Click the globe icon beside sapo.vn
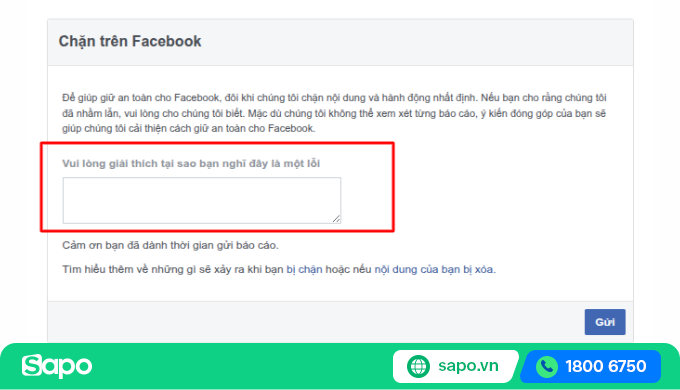Viewport: 680px width, 390px height. (x=418, y=366)
